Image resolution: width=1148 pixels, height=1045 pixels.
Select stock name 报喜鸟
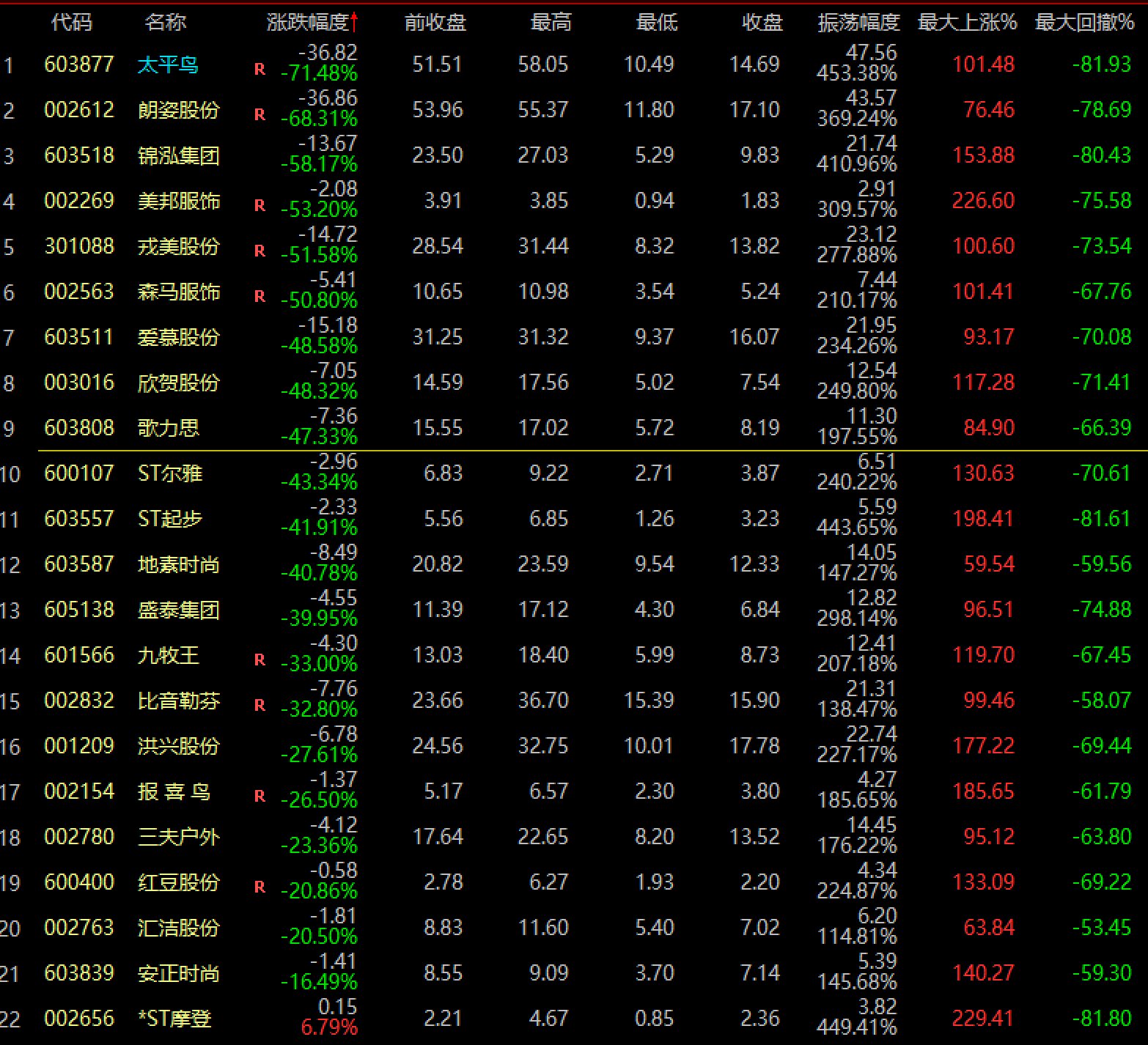click(x=174, y=791)
